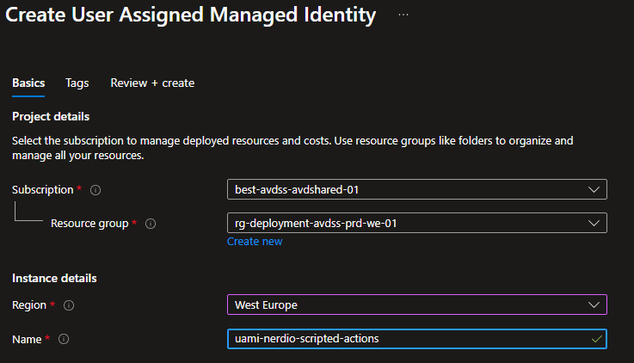The height and width of the screenshot is (363, 634).
Task: Go to the Review + create tab
Action: (152, 83)
